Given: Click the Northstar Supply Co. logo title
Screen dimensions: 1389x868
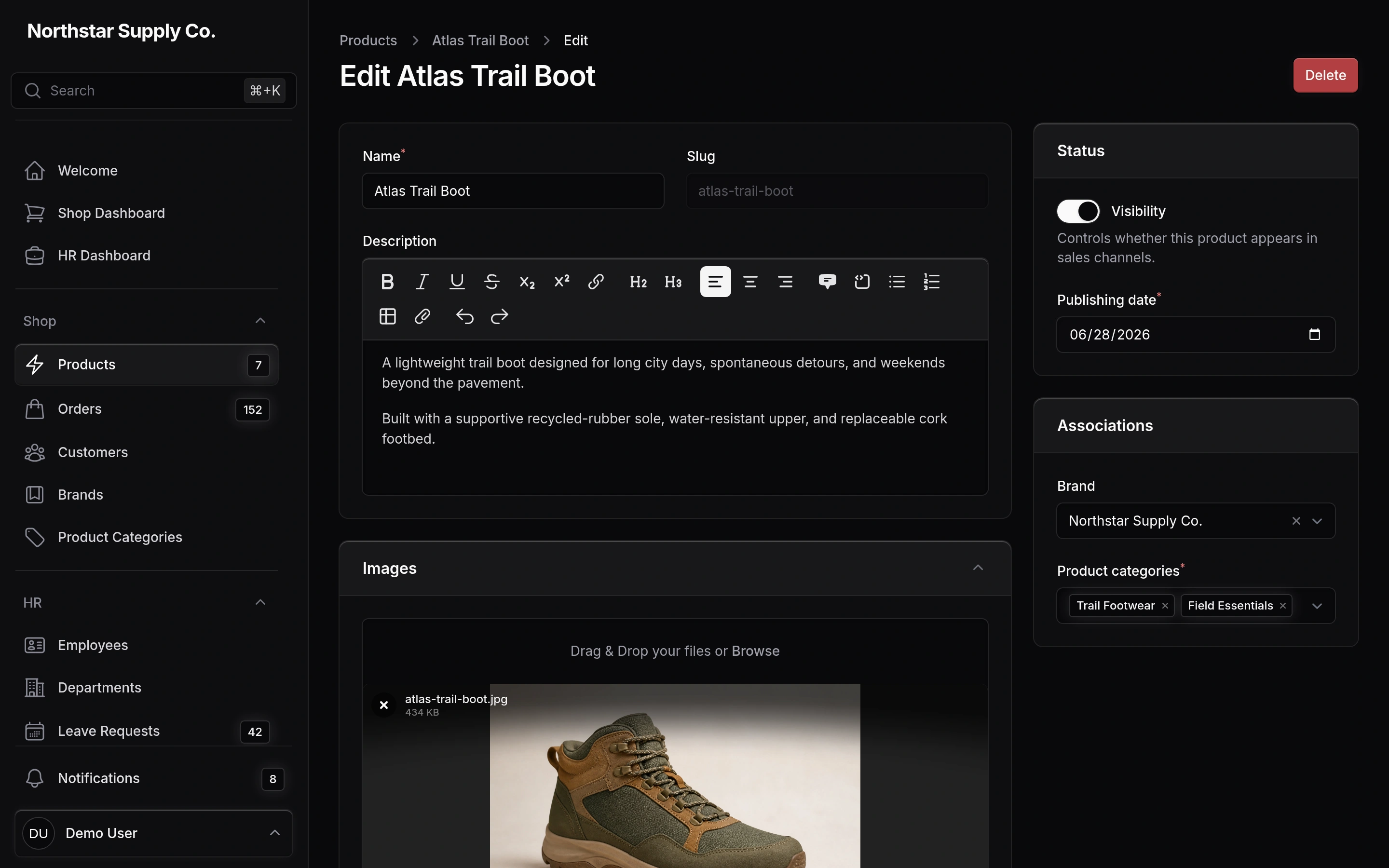Looking at the screenshot, I should click(x=121, y=31).
